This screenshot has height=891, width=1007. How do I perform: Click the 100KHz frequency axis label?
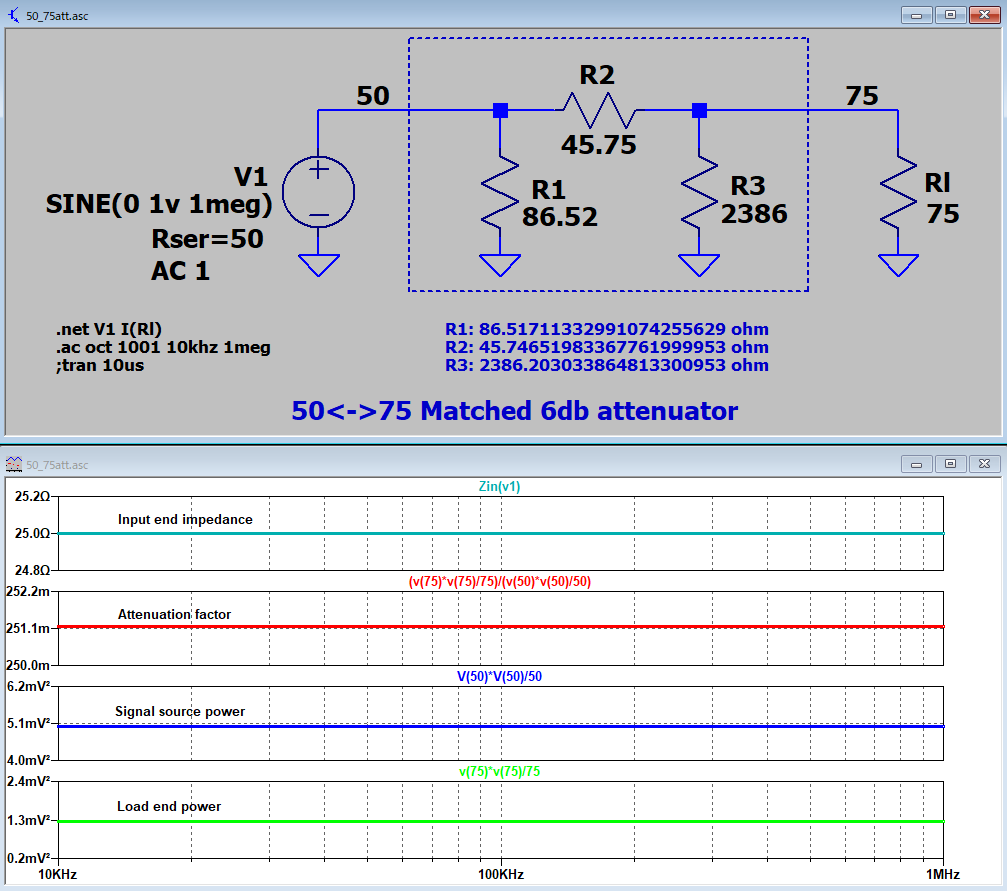[500, 874]
